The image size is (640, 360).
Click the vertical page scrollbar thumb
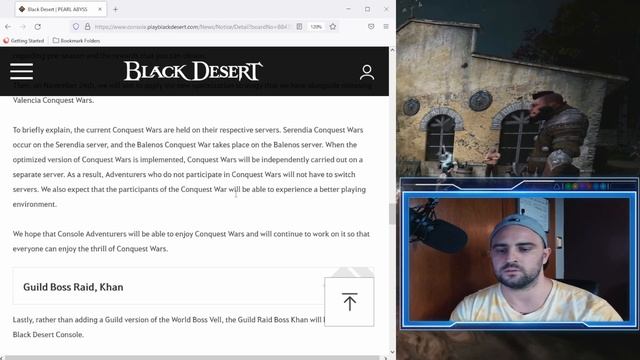tap(392, 214)
